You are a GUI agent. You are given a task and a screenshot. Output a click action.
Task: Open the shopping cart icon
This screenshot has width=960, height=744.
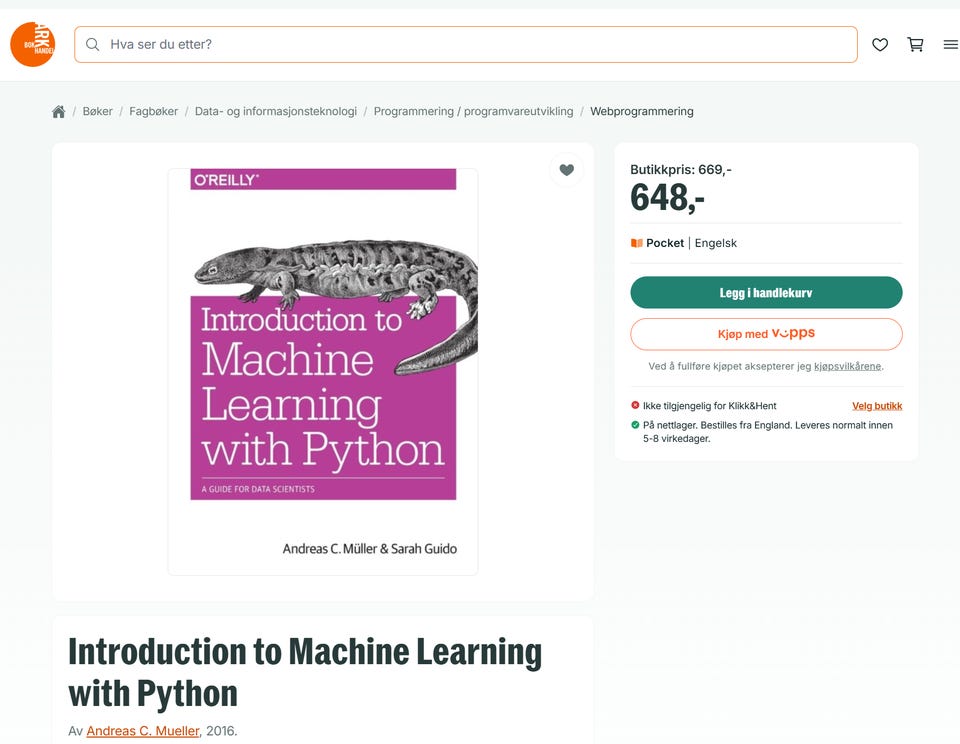(x=915, y=44)
